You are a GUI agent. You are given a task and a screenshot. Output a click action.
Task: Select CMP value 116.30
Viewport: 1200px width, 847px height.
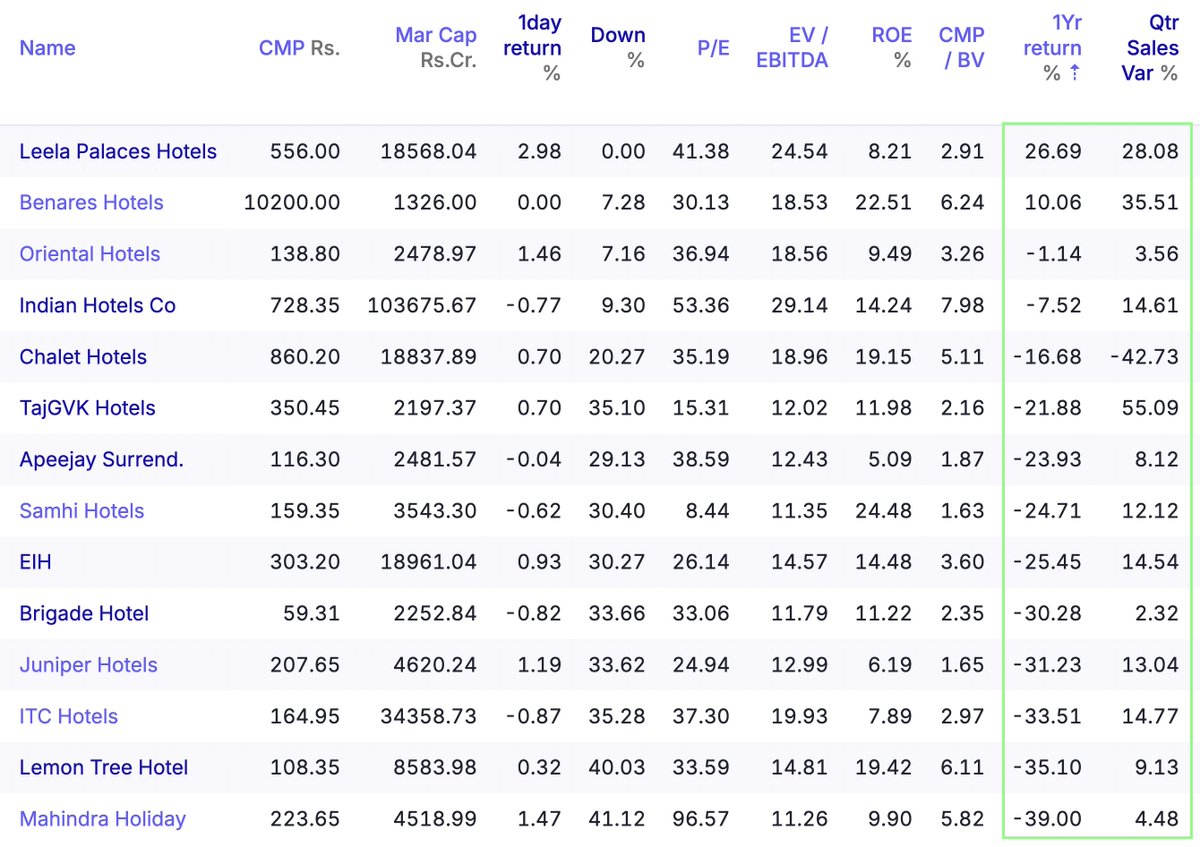[305, 460]
